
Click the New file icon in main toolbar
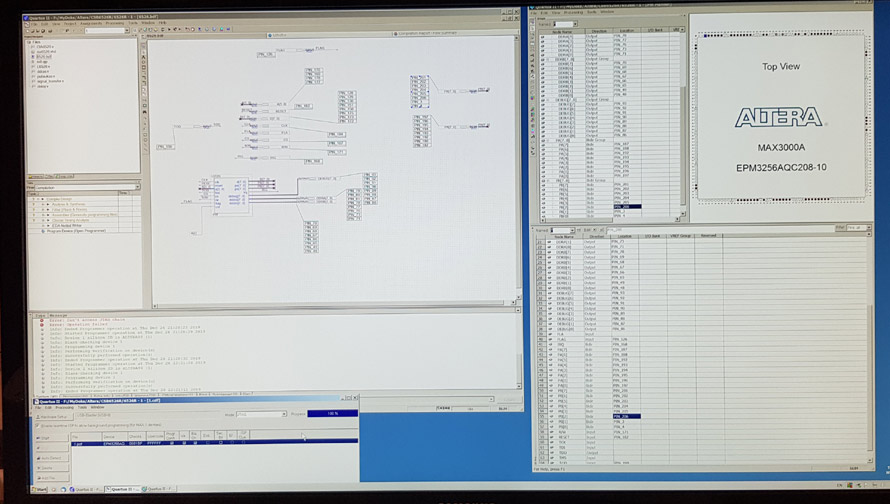point(27,31)
